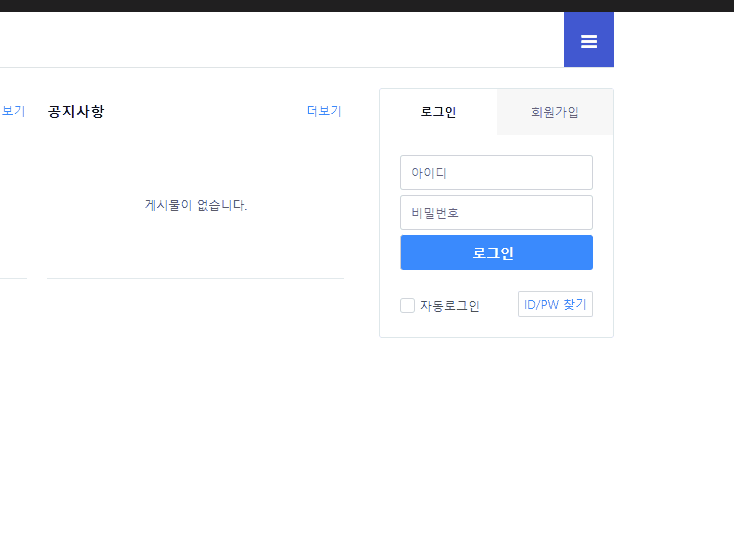Viewport: 734px width, 534px height.
Task: Click the dark strip at the top
Action: (x=367, y=5)
